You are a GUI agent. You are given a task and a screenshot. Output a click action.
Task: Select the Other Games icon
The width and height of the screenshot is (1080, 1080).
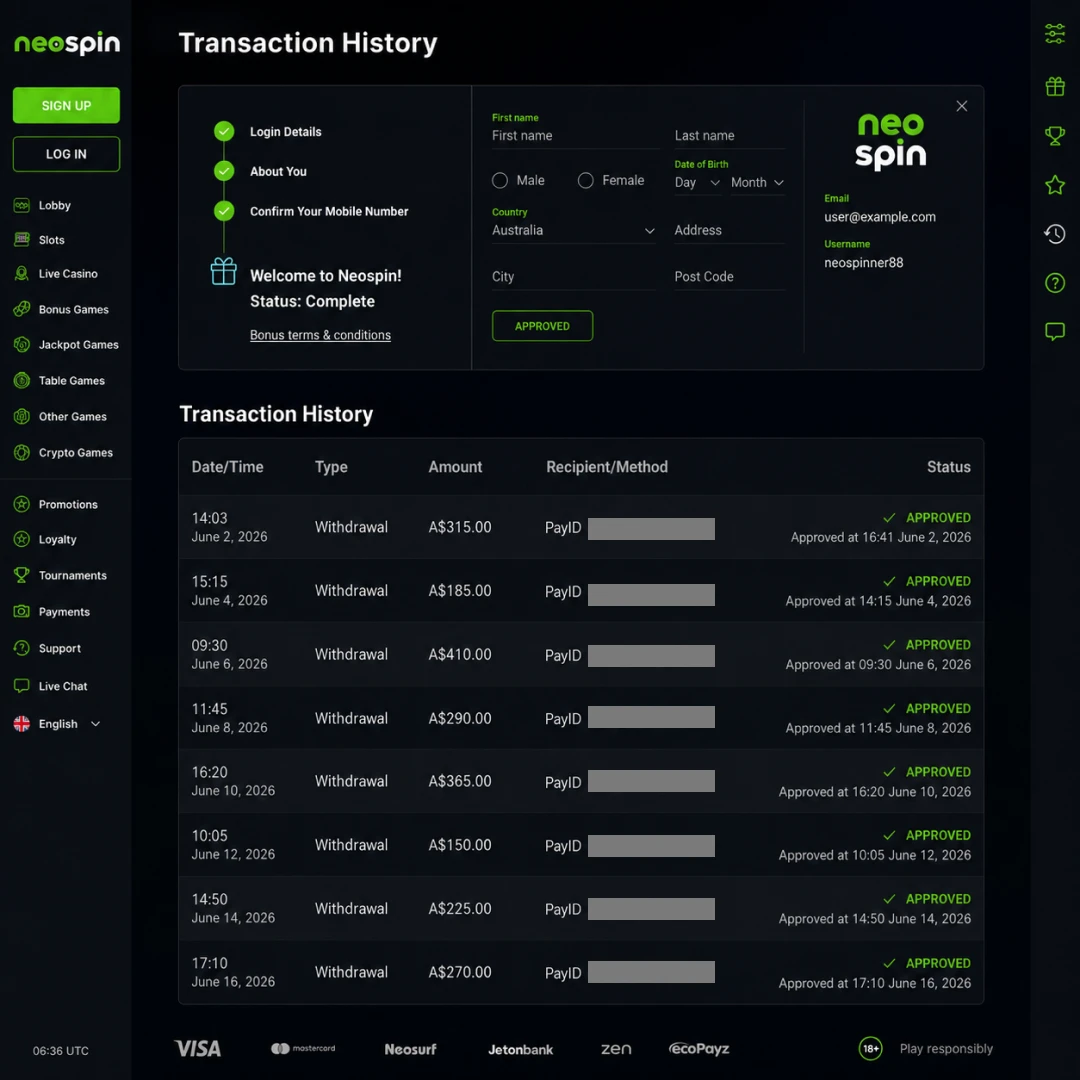(21, 416)
